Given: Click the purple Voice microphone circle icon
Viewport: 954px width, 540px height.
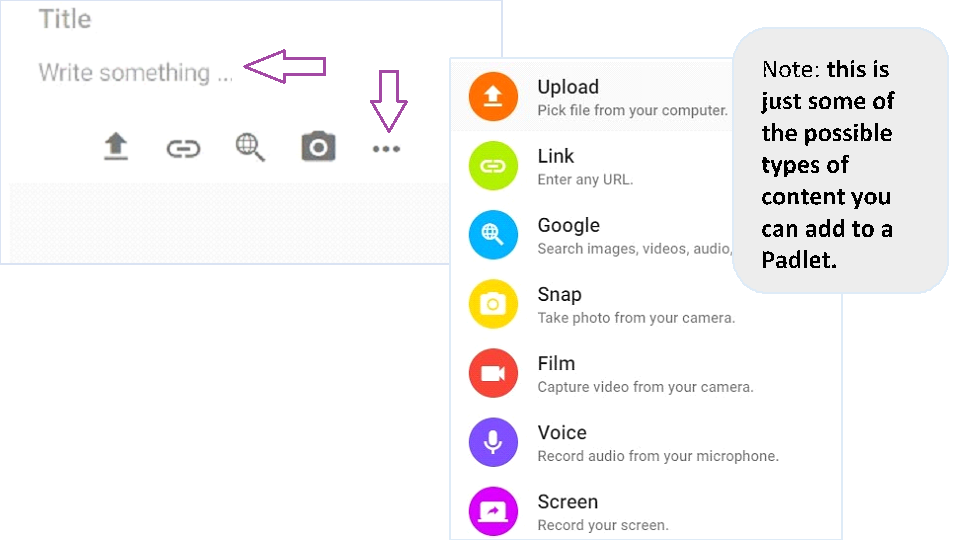Looking at the screenshot, I should coord(493,442).
